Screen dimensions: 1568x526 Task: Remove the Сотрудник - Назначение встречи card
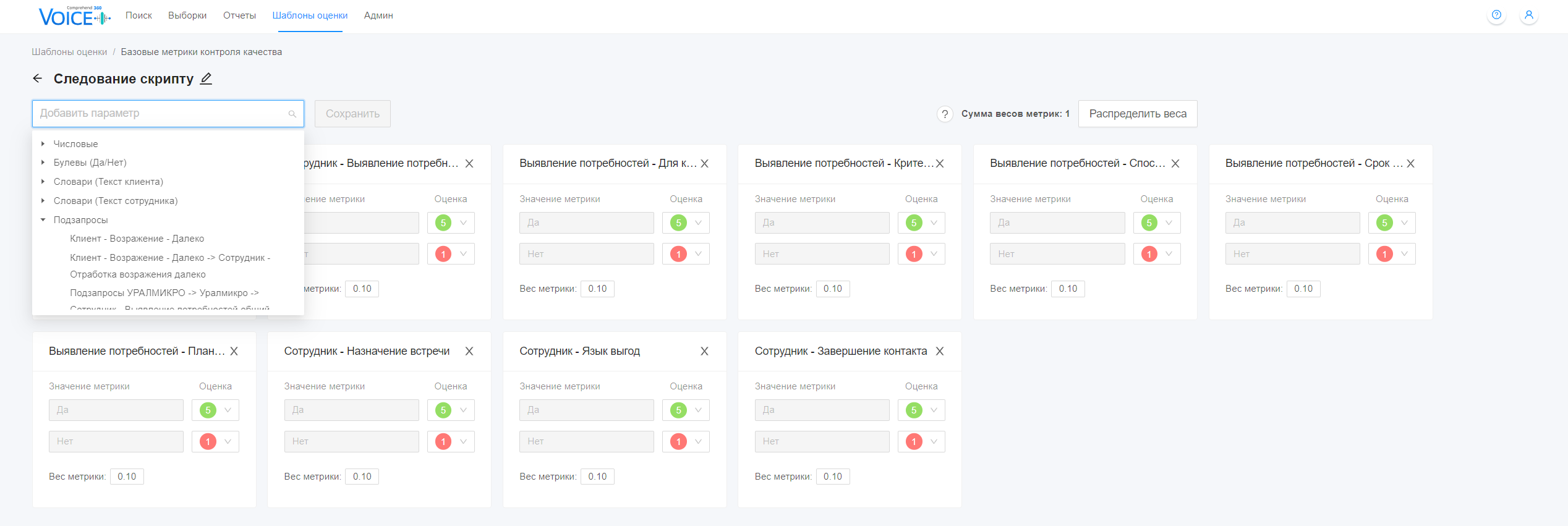[469, 351]
